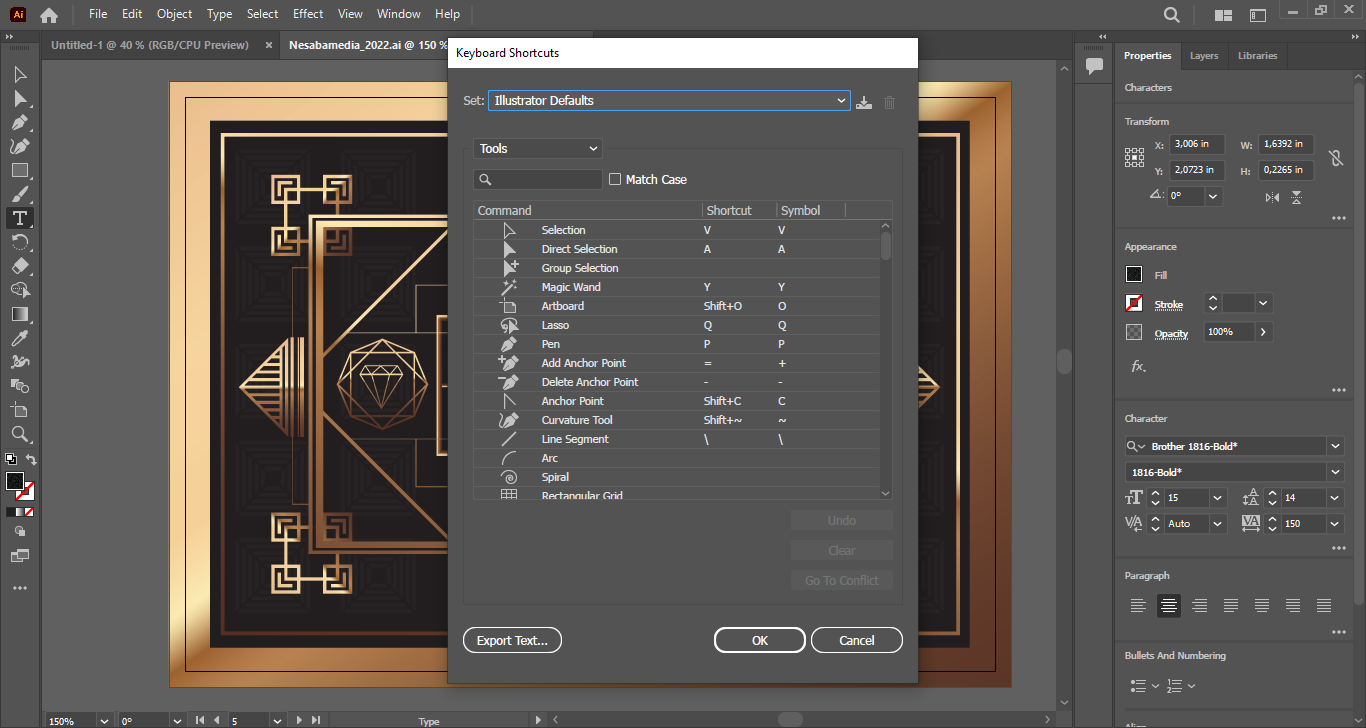Expand the Brother 1816-Bold font family dropdown
The width and height of the screenshot is (1366, 728).
click(x=1335, y=446)
